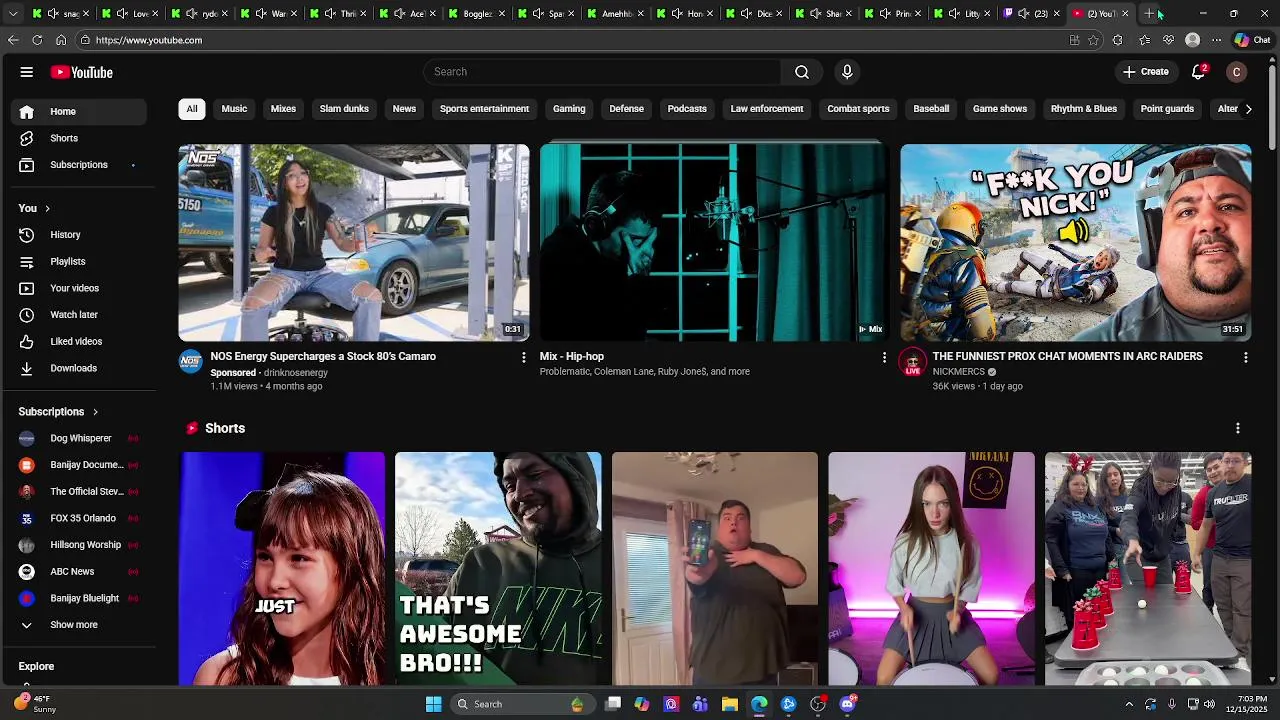The height and width of the screenshot is (720, 1280).
Task: Select the Gaming filter chip
Action: [x=569, y=109]
